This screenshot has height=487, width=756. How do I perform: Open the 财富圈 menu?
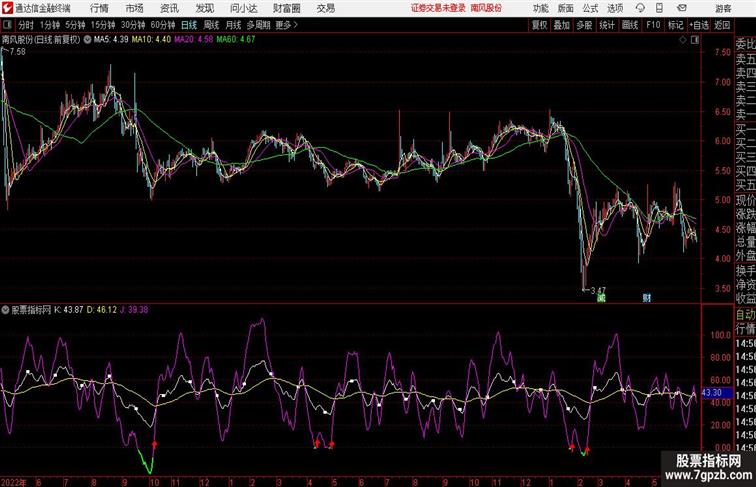point(286,8)
